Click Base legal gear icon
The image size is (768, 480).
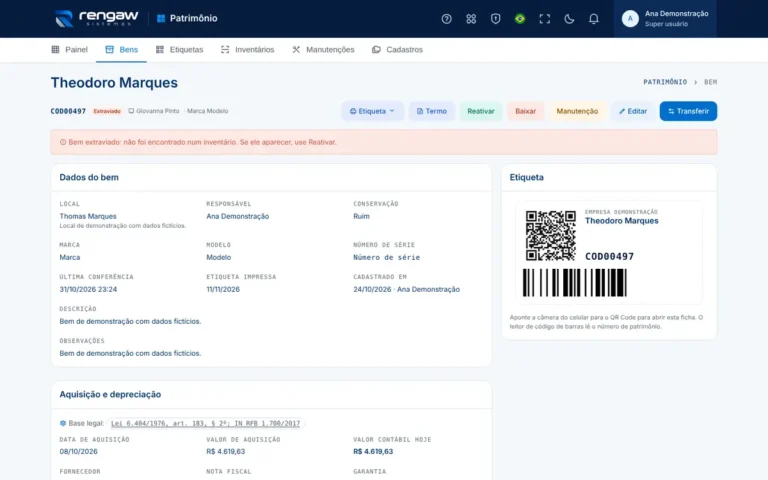tap(63, 423)
